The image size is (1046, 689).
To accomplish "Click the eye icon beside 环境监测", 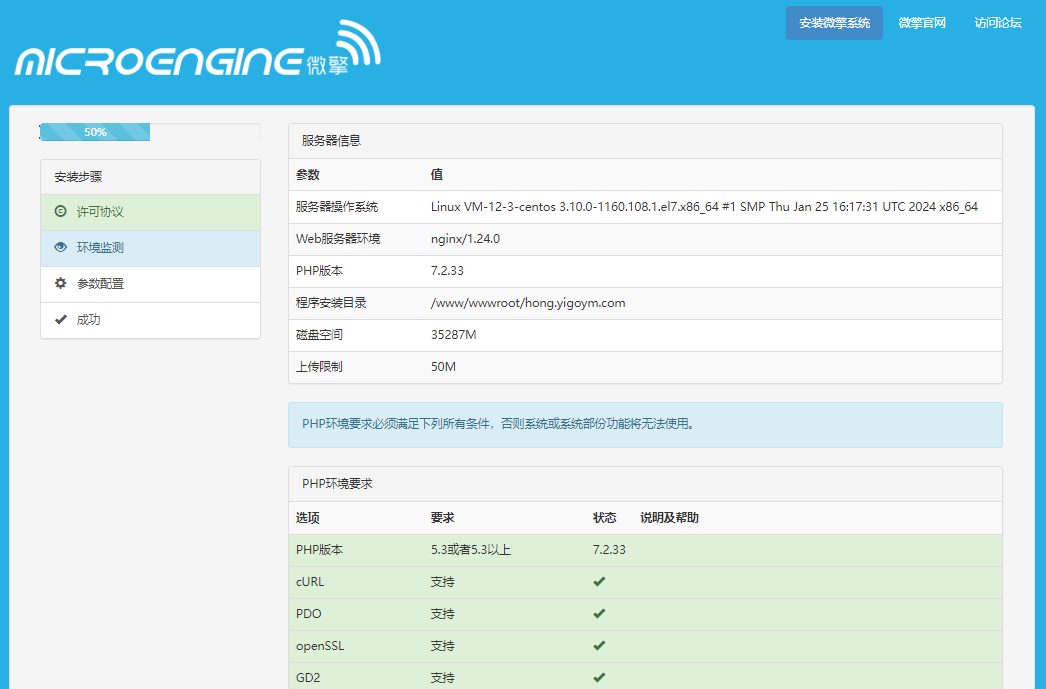I will (x=59, y=247).
